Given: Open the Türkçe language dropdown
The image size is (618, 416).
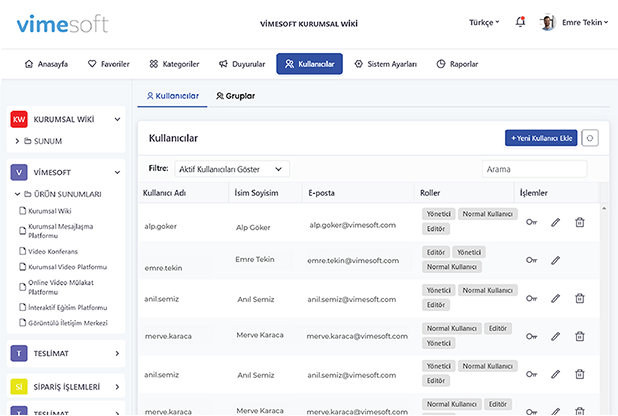Looking at the screenshot, I should pyautogui.click(x=484, y=22).
